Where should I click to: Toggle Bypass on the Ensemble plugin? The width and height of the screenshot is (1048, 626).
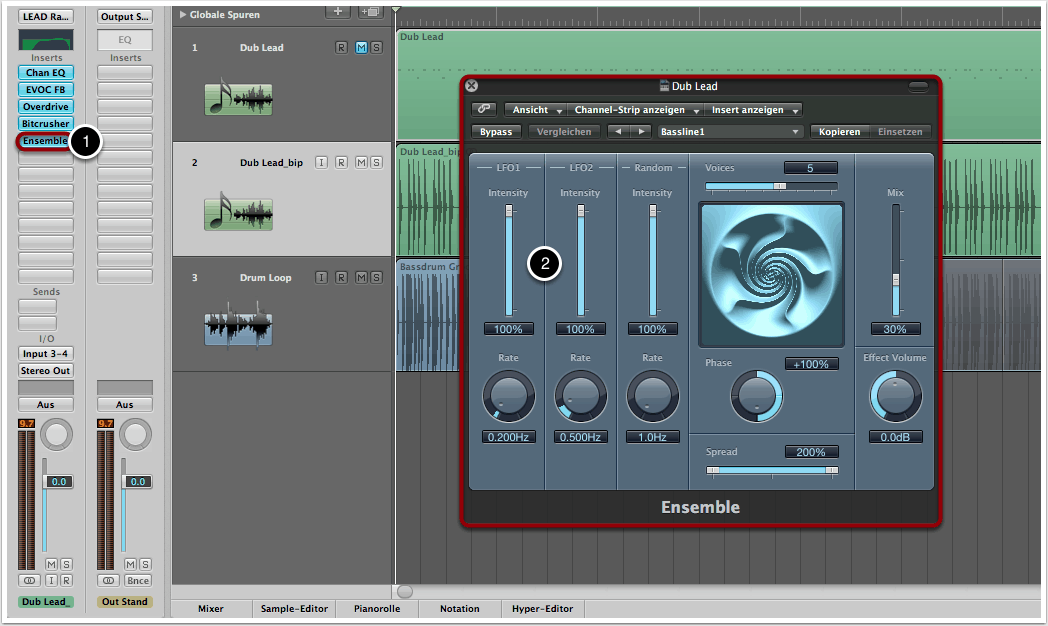[x=495, y=131]
